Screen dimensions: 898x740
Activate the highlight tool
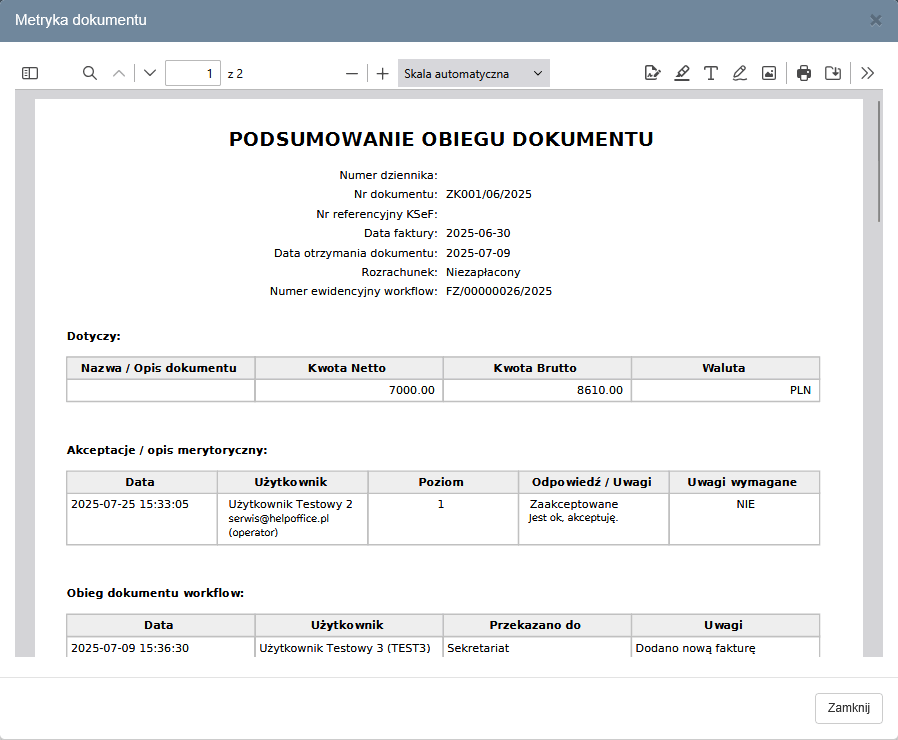pyautogui.click(x=682, y=73)
